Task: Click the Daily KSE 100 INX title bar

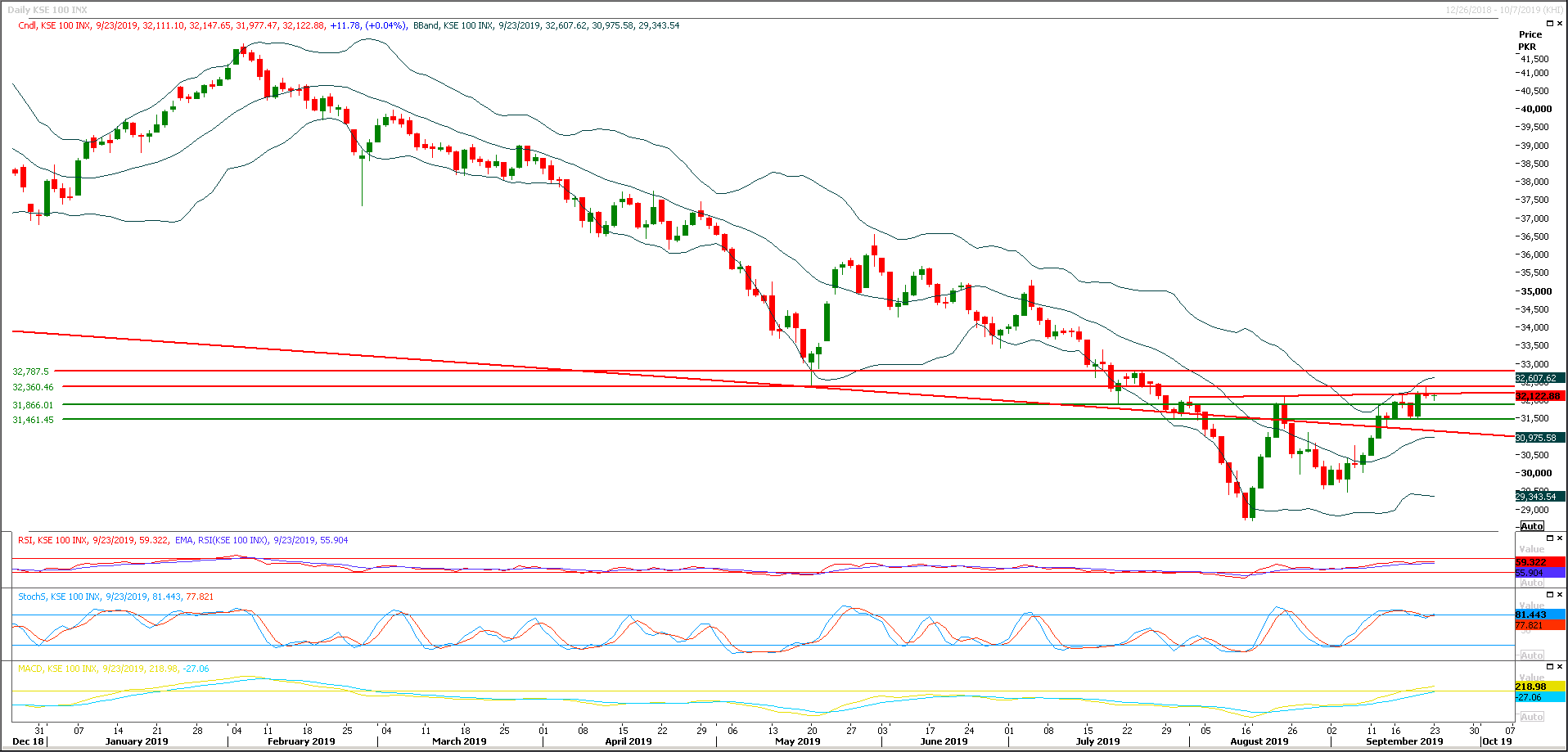Action: pyautogui.click(x=49, y=9)
